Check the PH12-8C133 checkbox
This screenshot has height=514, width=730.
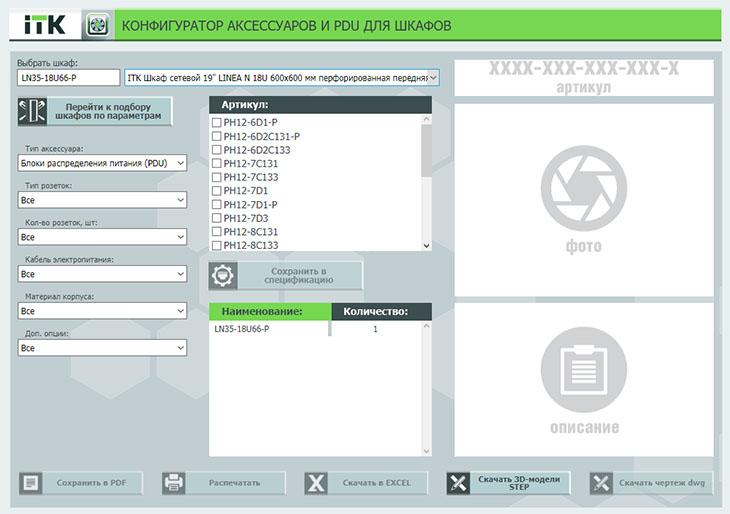(216, 245)
